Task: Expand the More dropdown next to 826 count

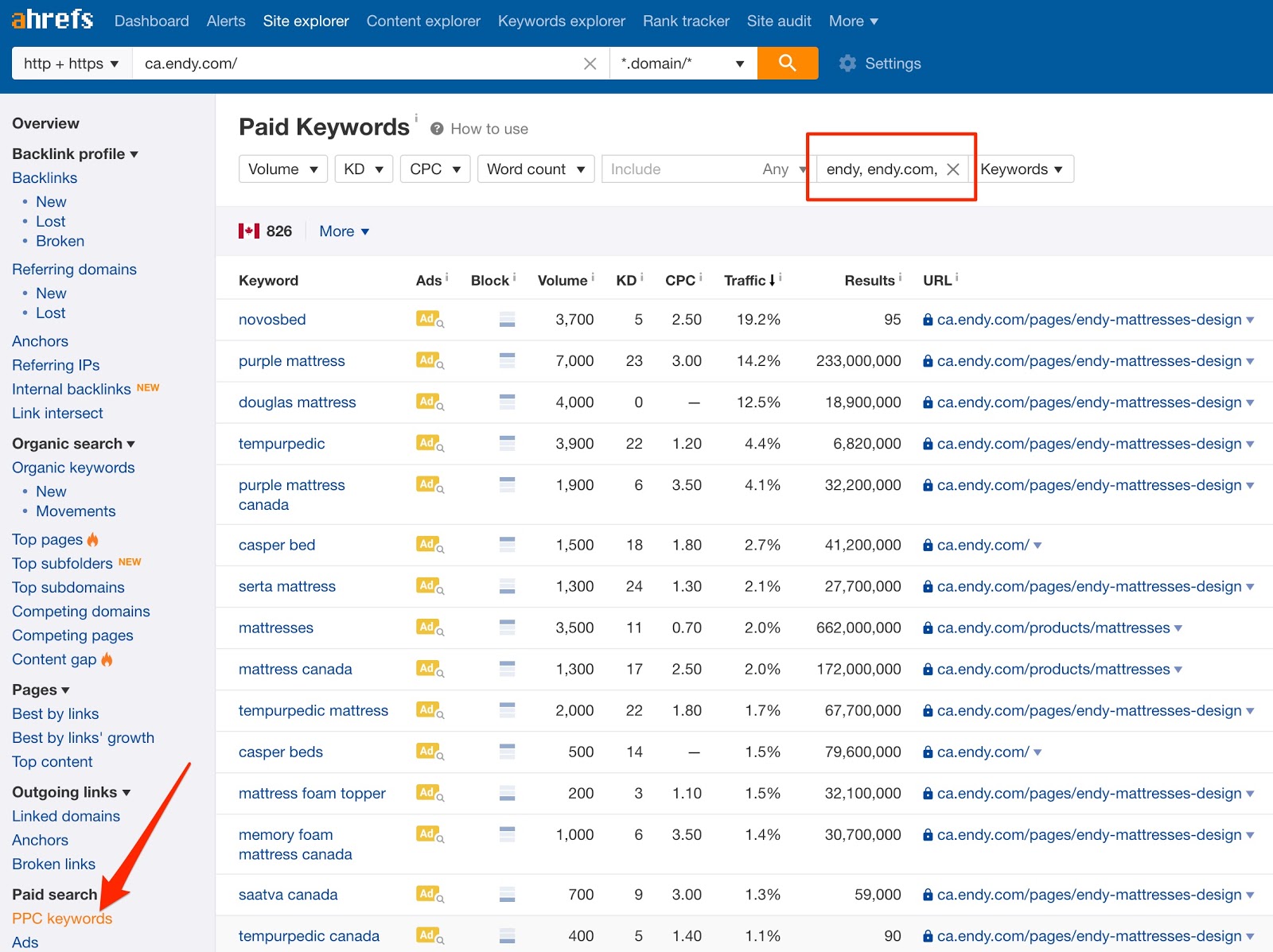Action: (342, 231)
